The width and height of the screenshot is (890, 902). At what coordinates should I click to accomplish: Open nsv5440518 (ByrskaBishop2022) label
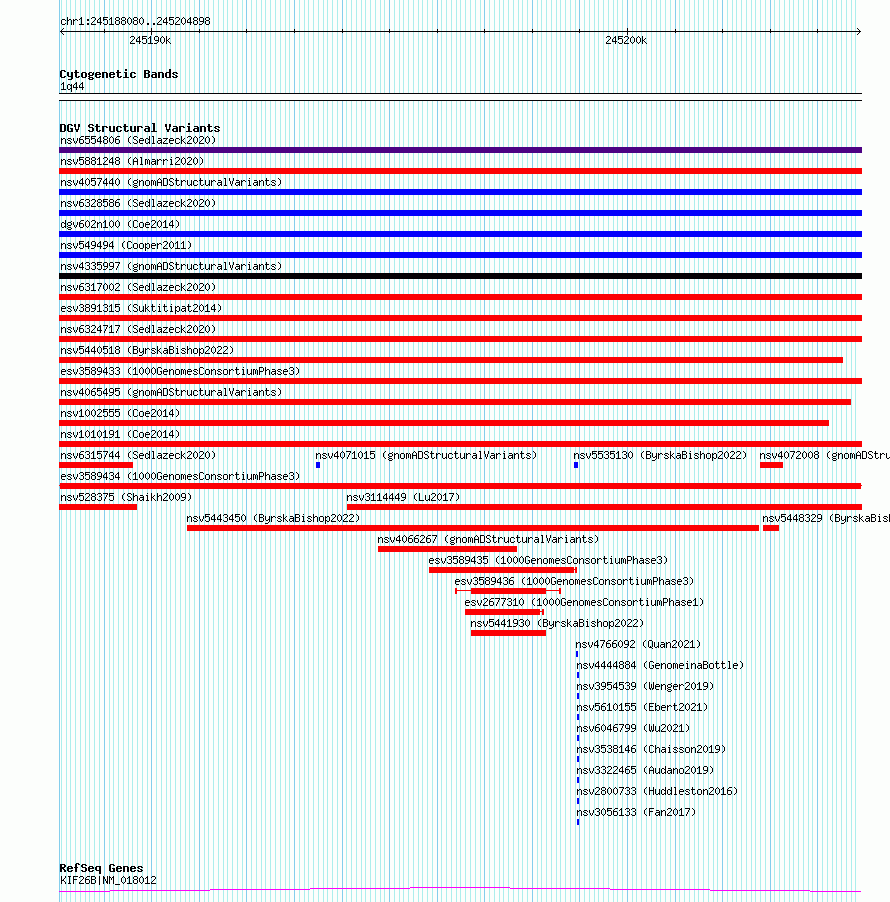[147, 350]
